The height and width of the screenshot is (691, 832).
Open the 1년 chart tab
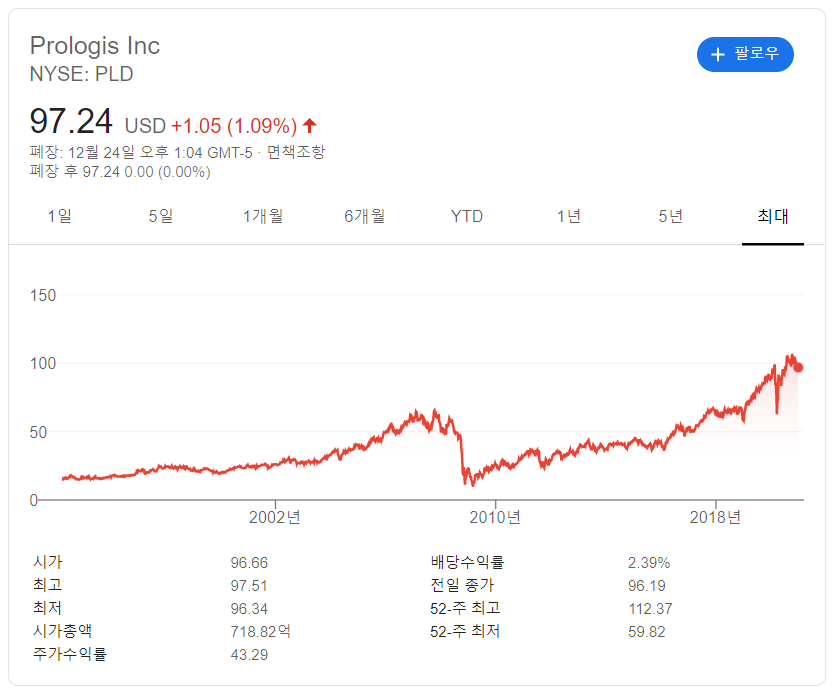[569, 217]
